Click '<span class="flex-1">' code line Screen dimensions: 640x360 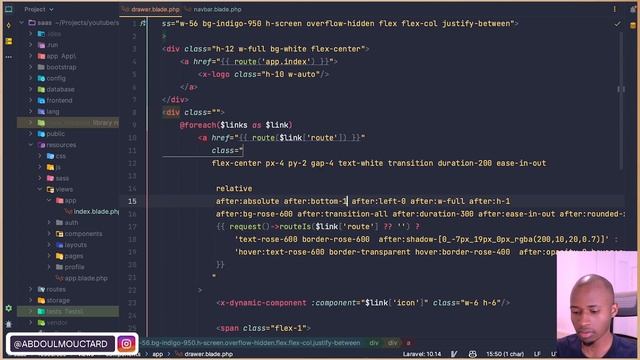point(263,328)
